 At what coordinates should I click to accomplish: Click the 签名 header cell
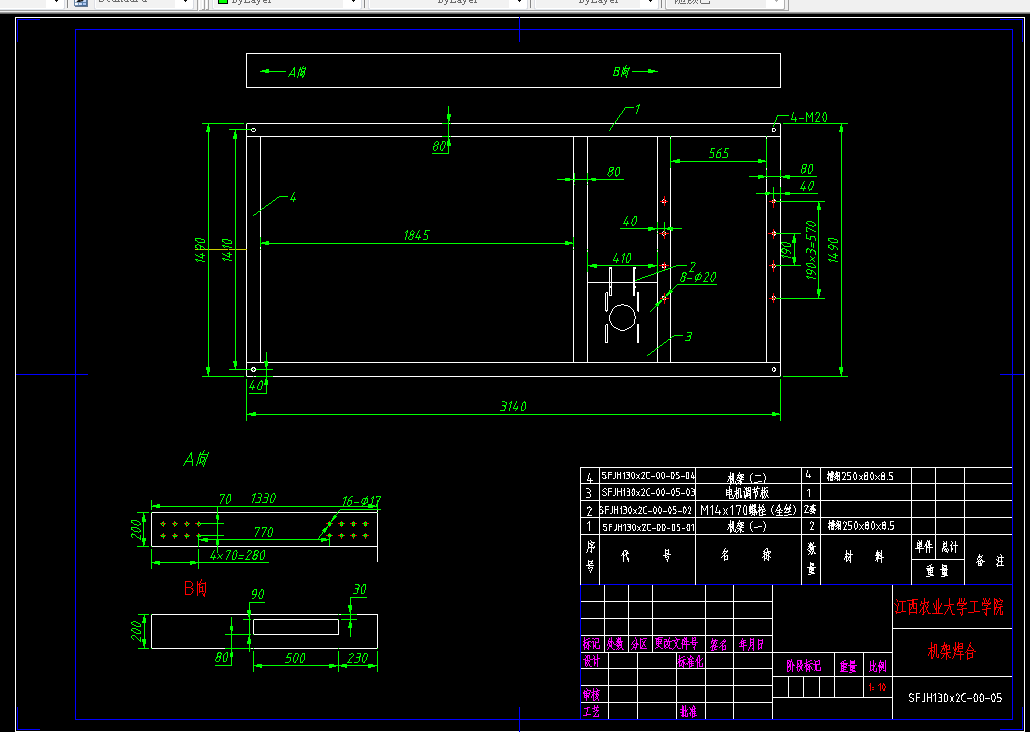coord(719,645)
